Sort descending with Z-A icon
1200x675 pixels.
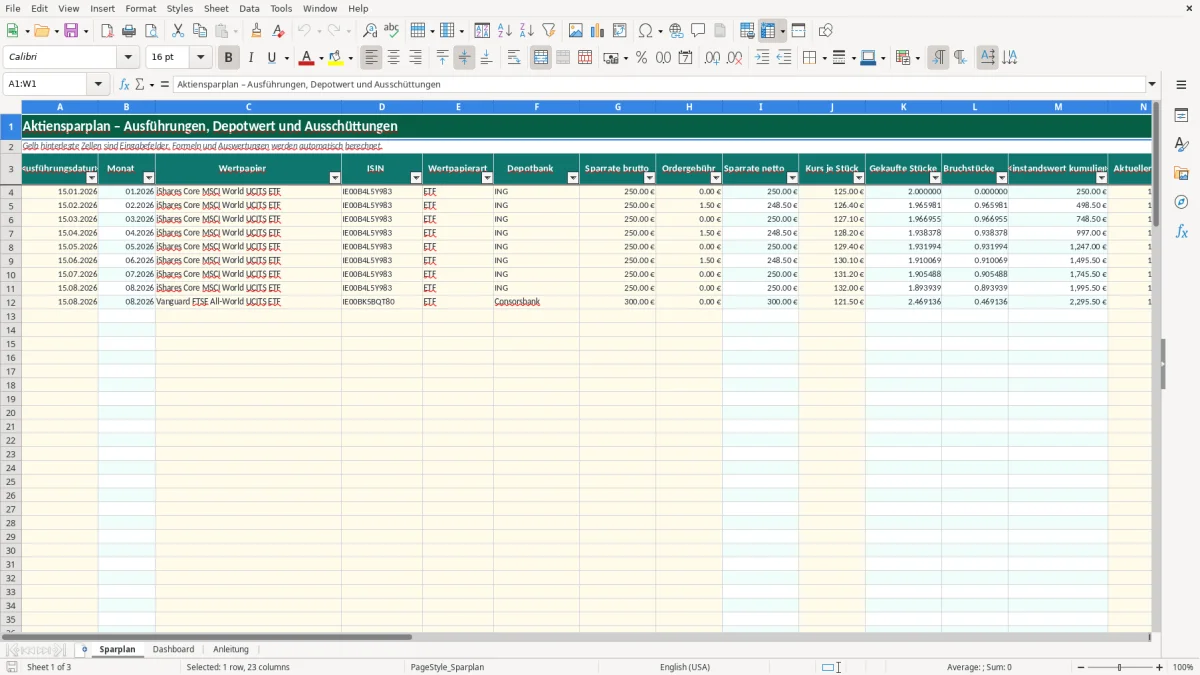(527, 31)
